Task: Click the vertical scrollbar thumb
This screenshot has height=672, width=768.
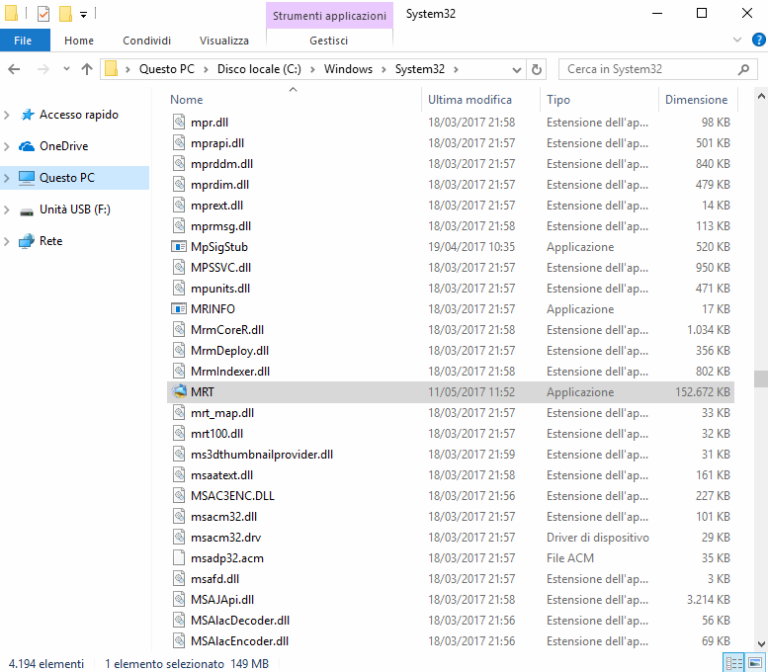Action: (761, 379)
